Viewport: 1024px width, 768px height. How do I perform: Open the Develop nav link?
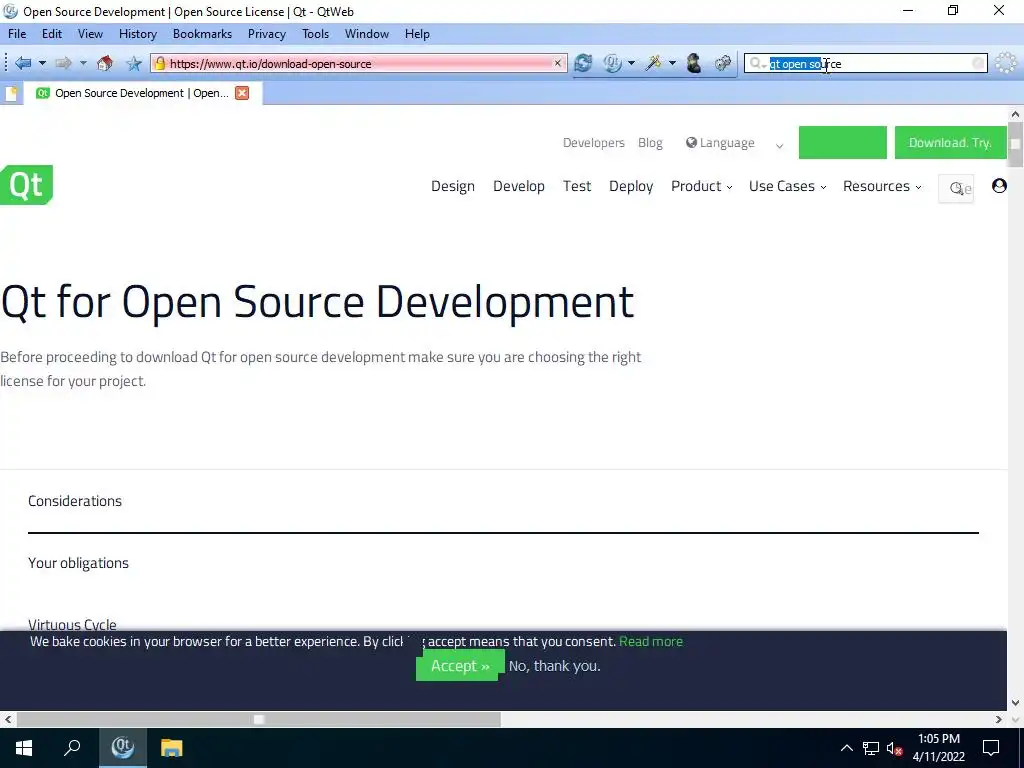[x=519, y=186]
